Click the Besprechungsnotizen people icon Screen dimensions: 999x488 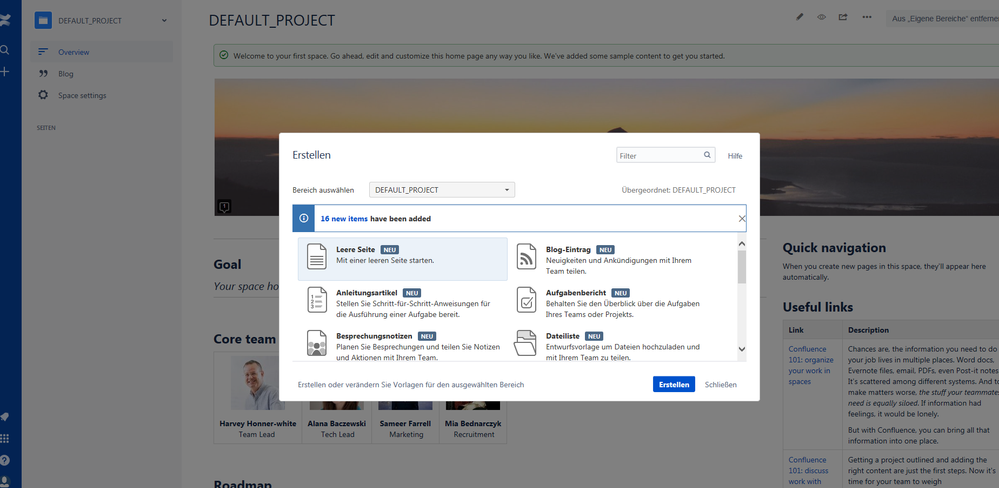pyautogui.click(x=317, y=342)
